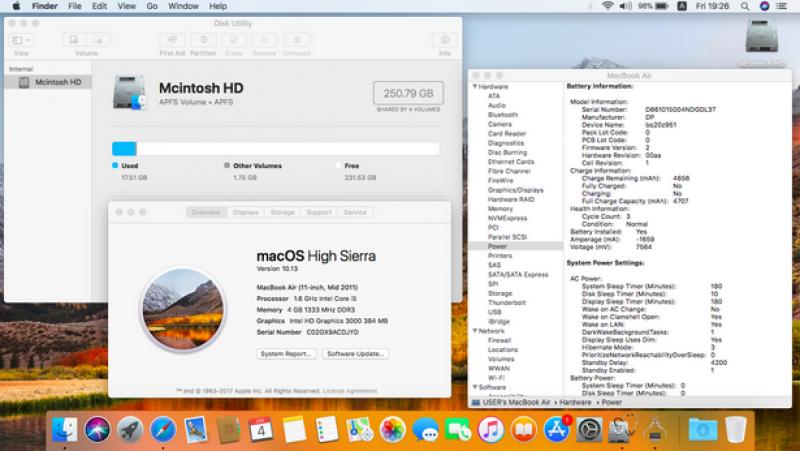Open the Apple menu

(16, 6)
